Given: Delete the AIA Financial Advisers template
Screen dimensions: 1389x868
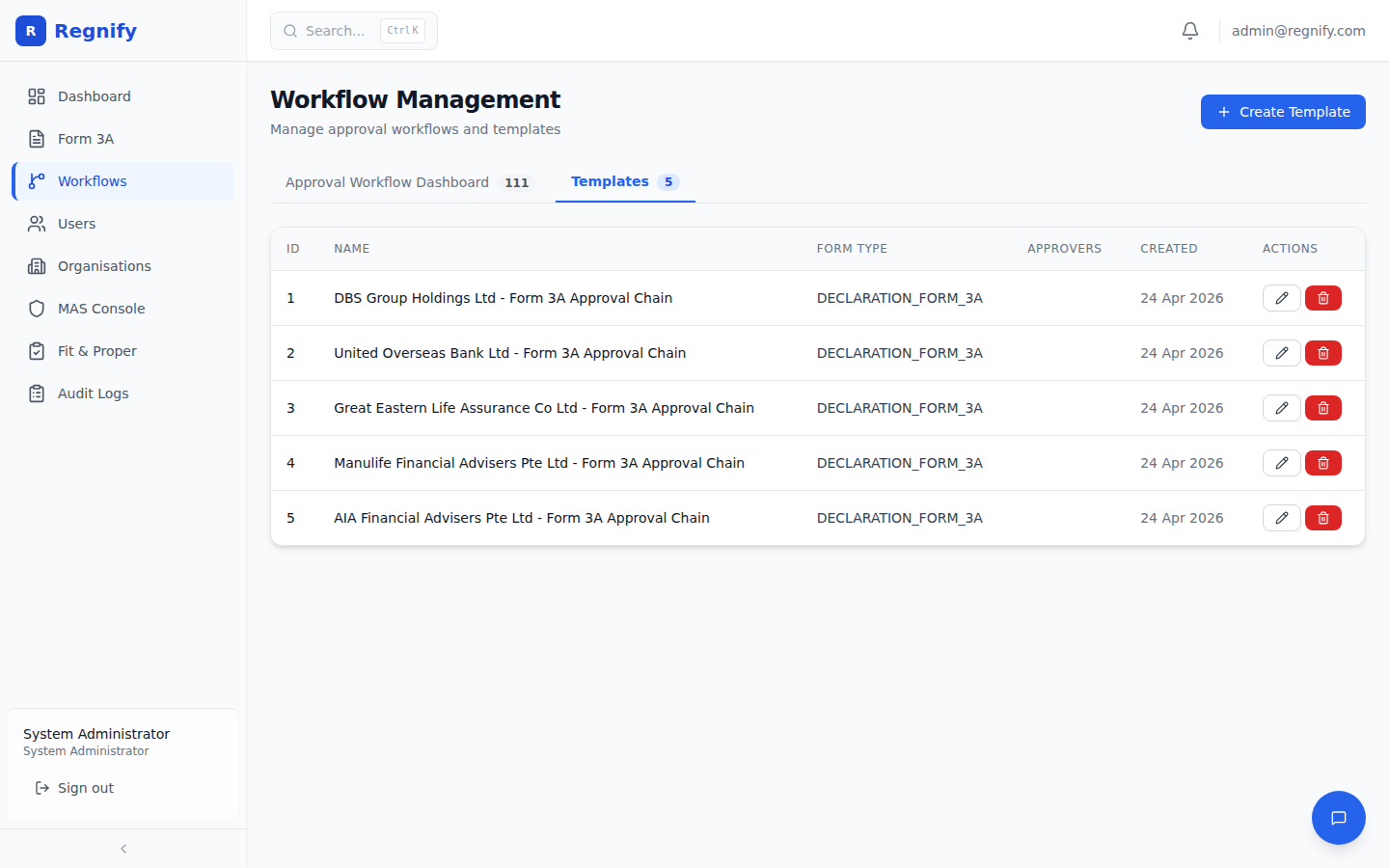Looking at the screenshot, I should [1323, 518].
